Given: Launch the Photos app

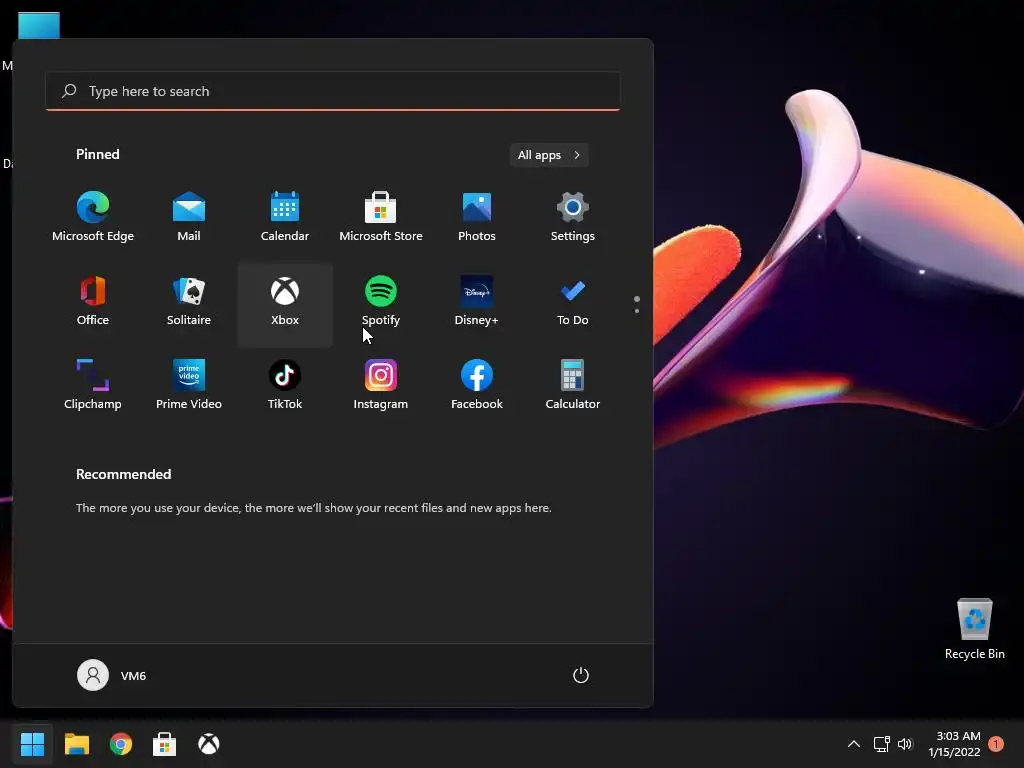Looking at the screenshot, I should point(477,217).
